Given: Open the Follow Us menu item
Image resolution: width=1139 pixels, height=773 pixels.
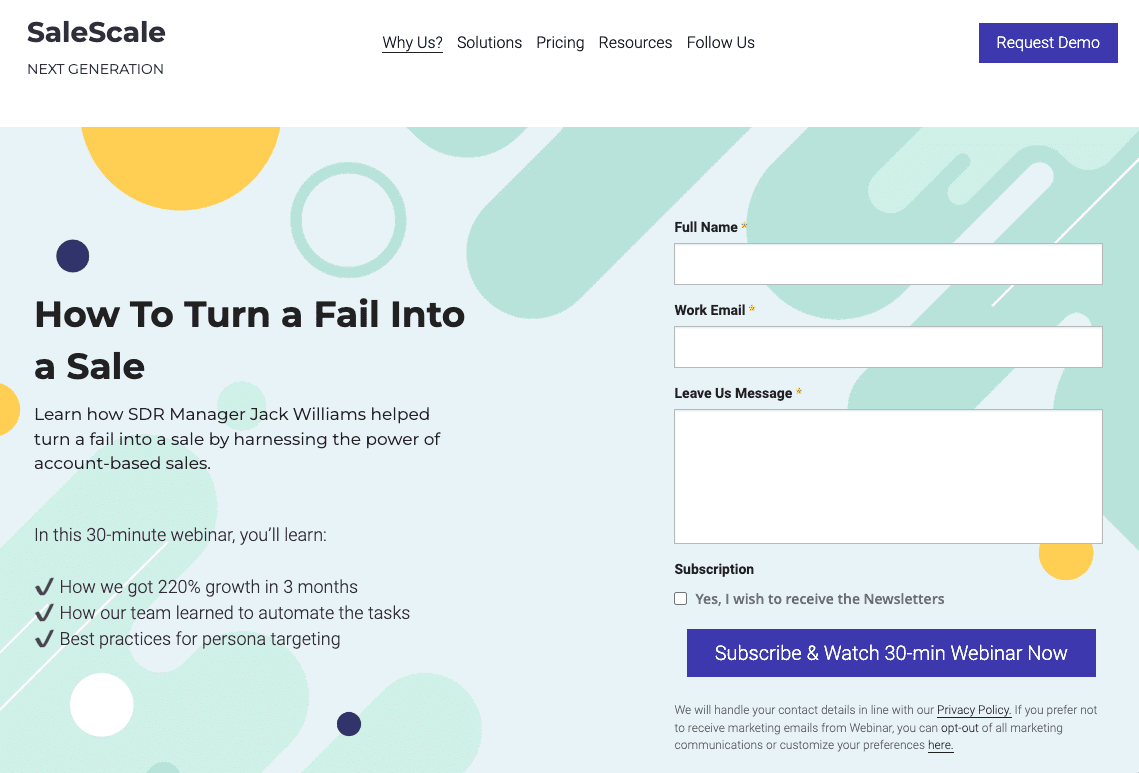Looking at the screenshot, I should point(720,43).
